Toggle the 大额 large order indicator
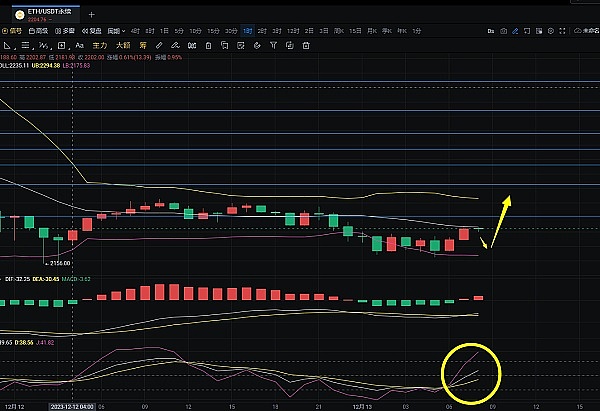Image resolution: width=600 pixels, height=411 pixels. (122, 44)
